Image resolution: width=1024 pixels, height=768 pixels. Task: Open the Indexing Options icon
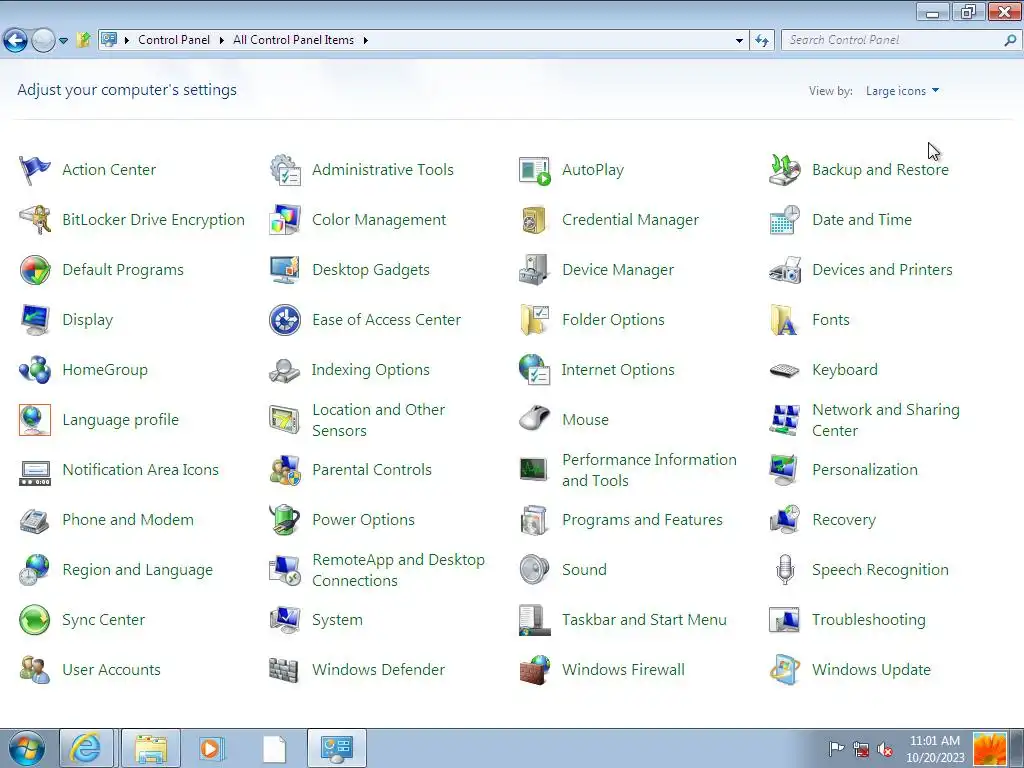(285, 370)
